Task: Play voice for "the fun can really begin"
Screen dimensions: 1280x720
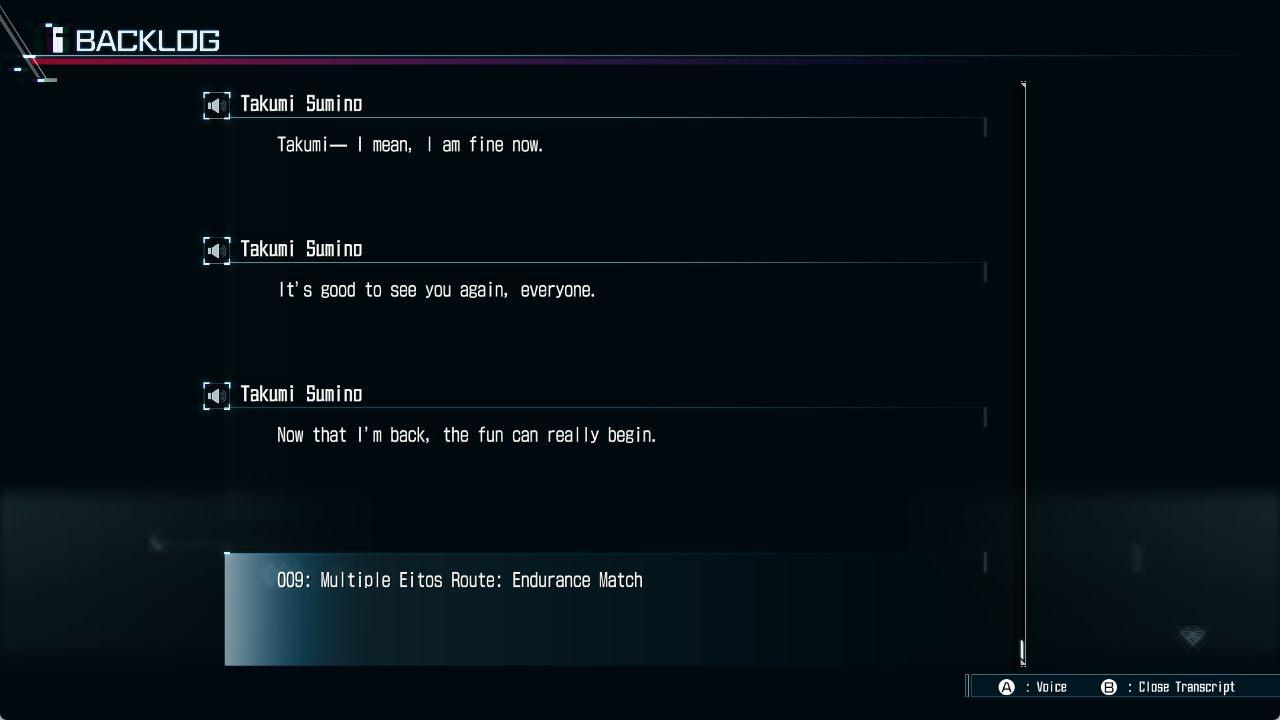Action: 216,395
